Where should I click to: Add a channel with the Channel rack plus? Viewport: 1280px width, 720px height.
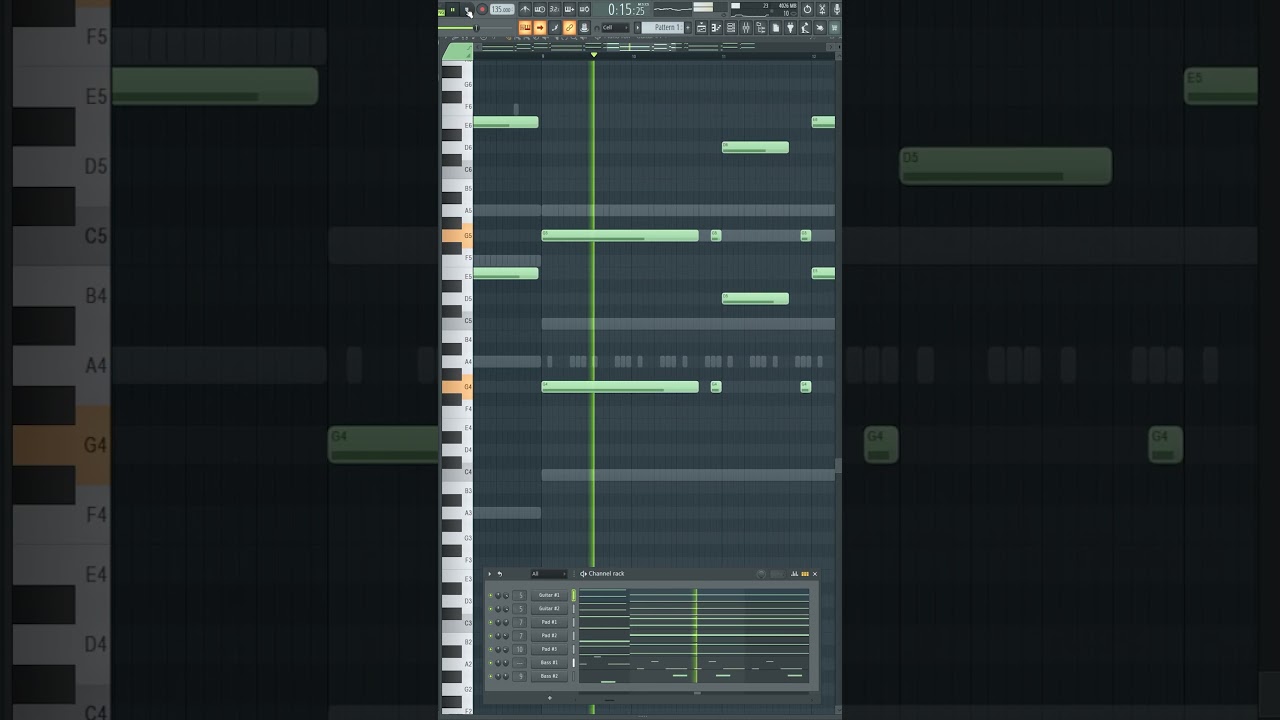point(550,698)
